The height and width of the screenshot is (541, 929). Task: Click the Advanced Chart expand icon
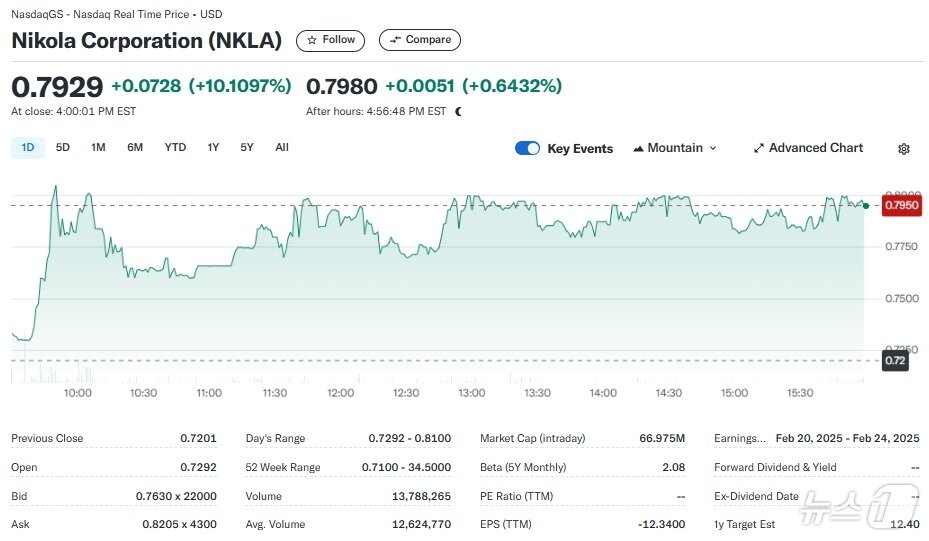coord(759,148)
